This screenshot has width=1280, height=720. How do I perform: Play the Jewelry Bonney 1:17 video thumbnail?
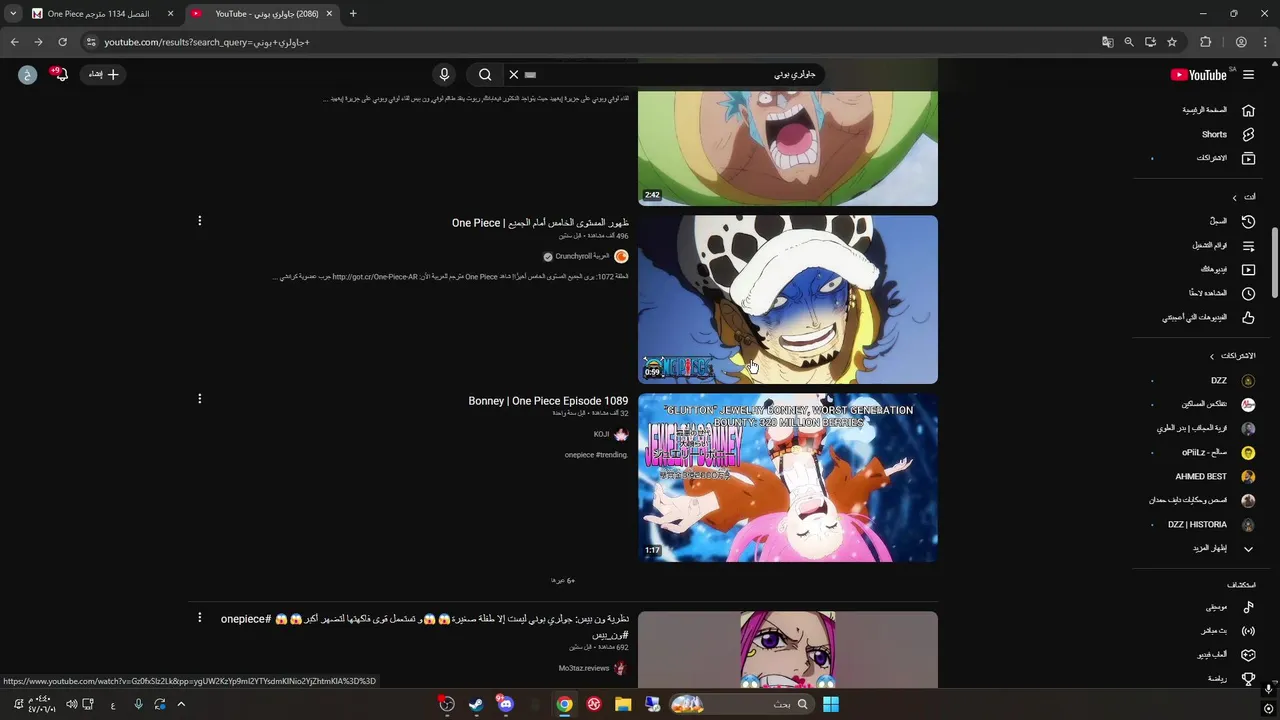tap(788, 477)
